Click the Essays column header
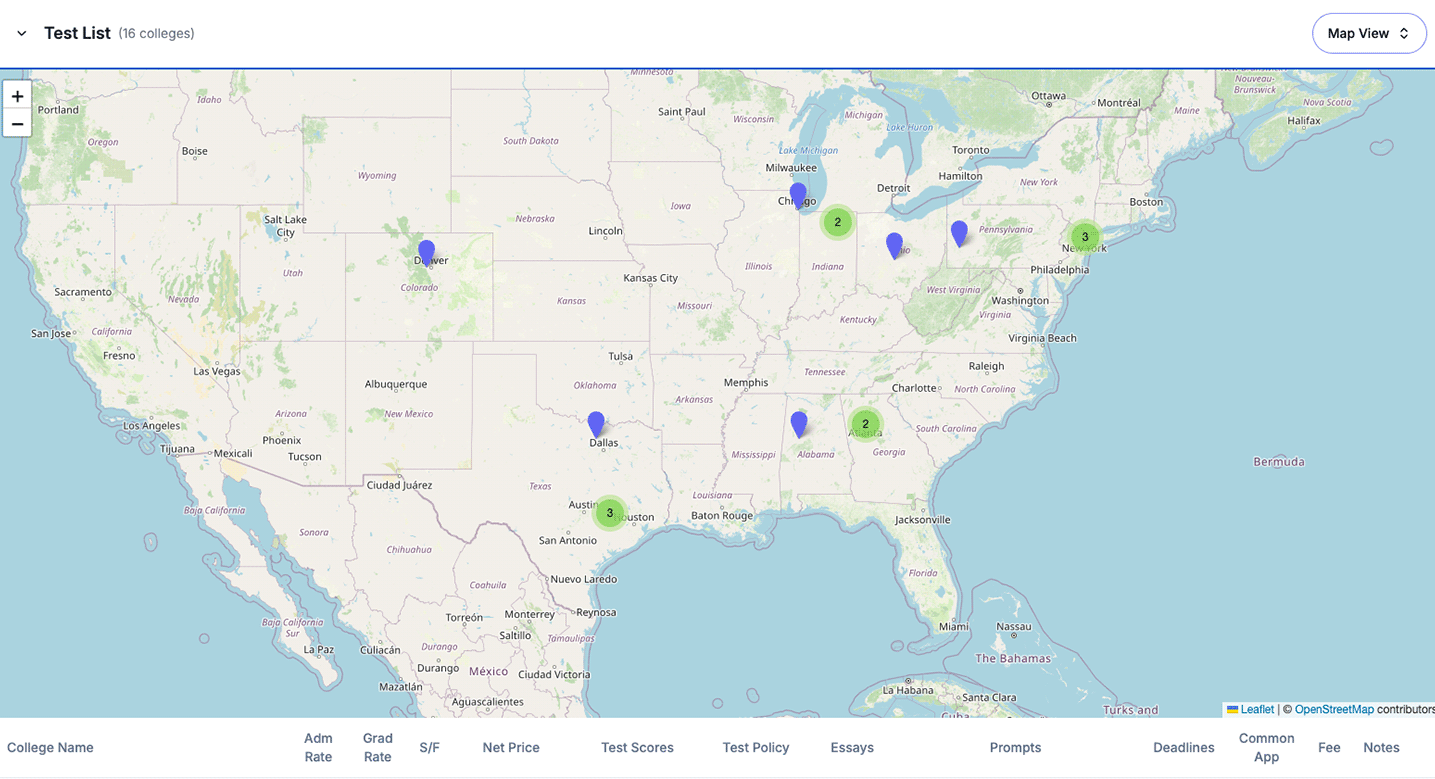Image resolution: width=1435 pixels, height=779 pixels. click(852, 748)
